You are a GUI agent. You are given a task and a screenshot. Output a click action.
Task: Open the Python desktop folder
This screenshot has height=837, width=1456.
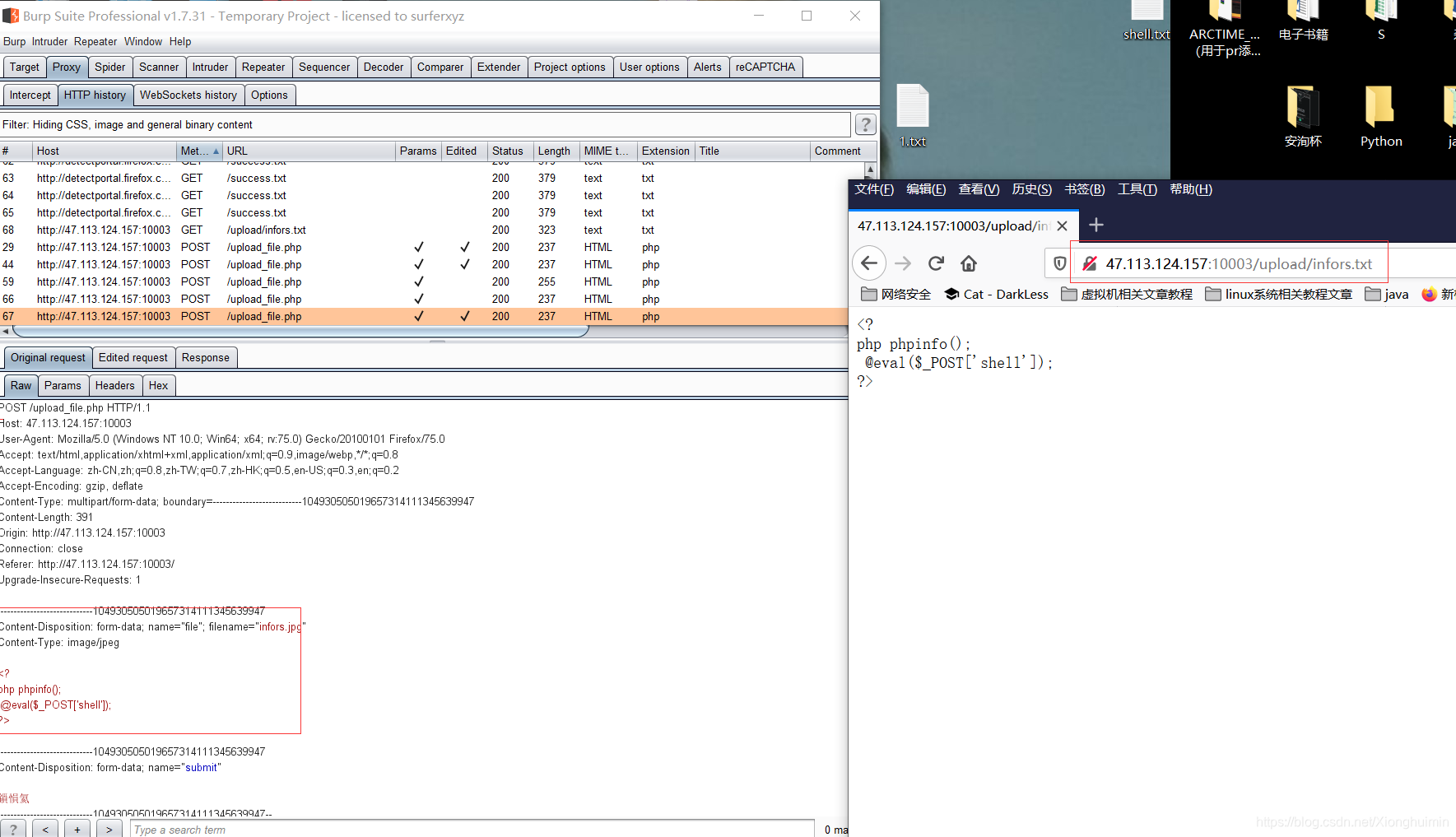[1381, 116]
